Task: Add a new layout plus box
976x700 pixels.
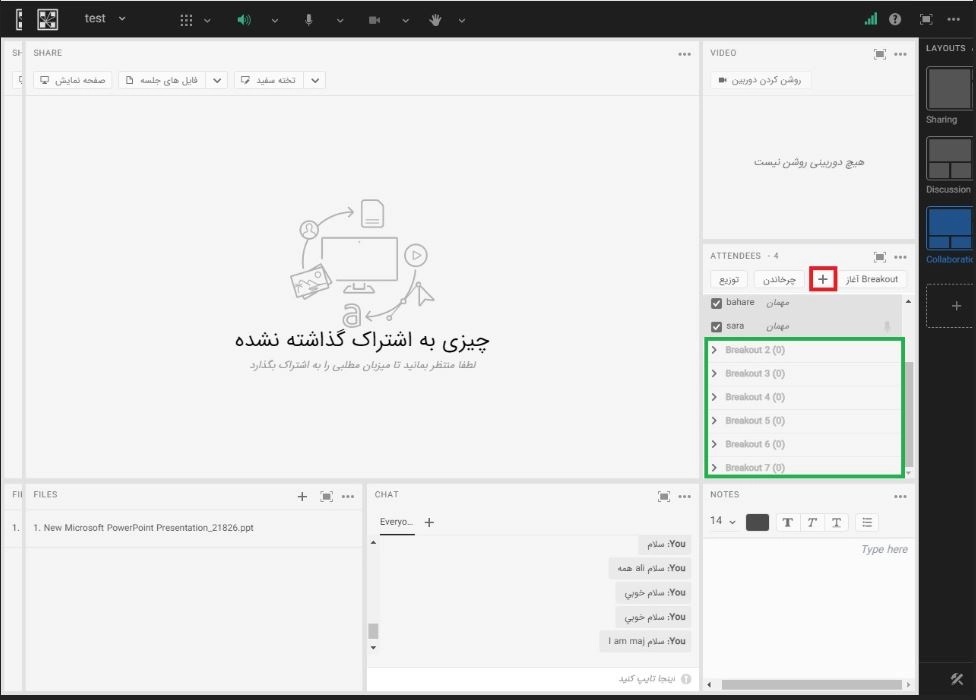Action: [x=951, y=306]
